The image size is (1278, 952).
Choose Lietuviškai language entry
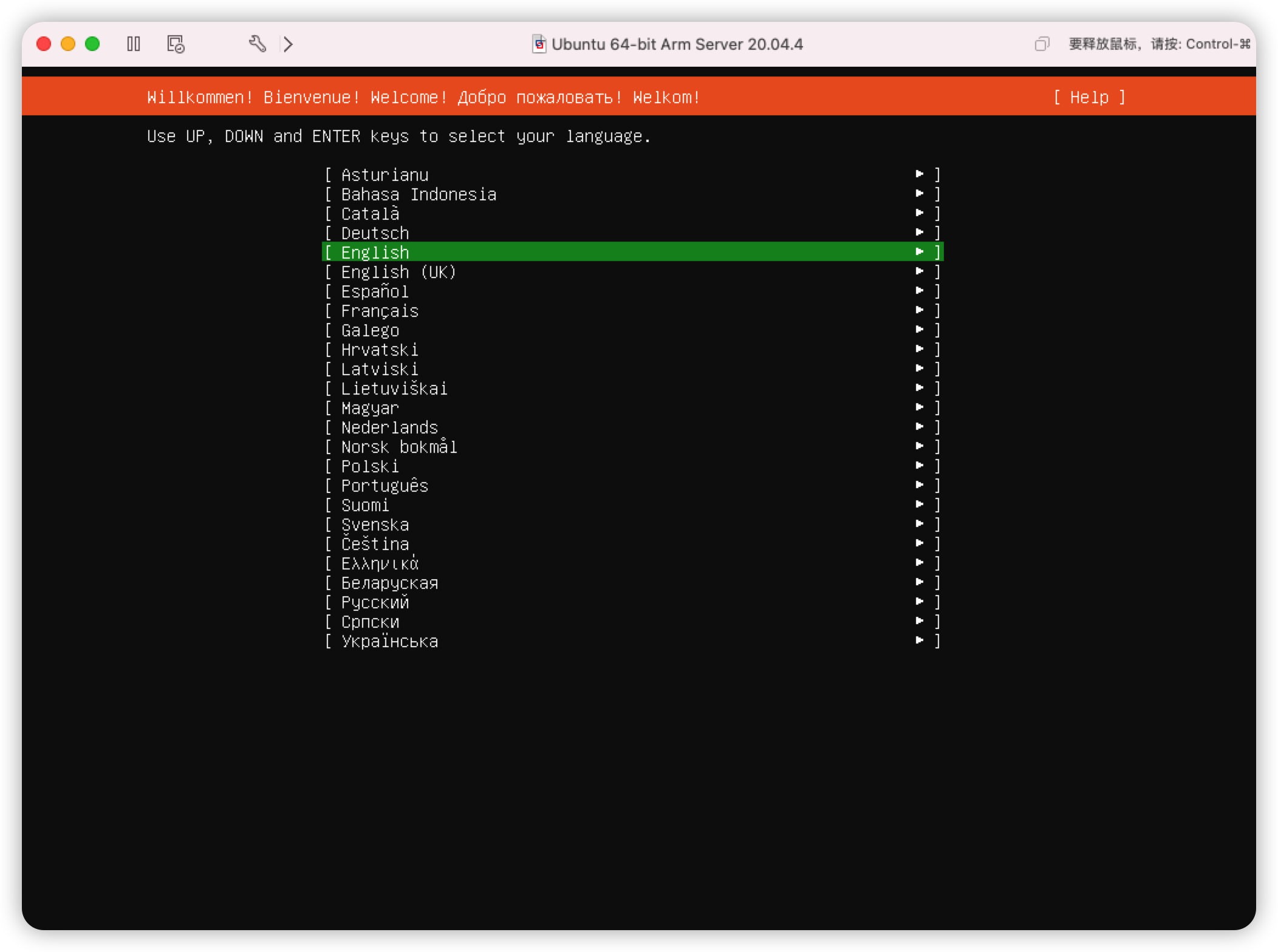click(632, 389)
